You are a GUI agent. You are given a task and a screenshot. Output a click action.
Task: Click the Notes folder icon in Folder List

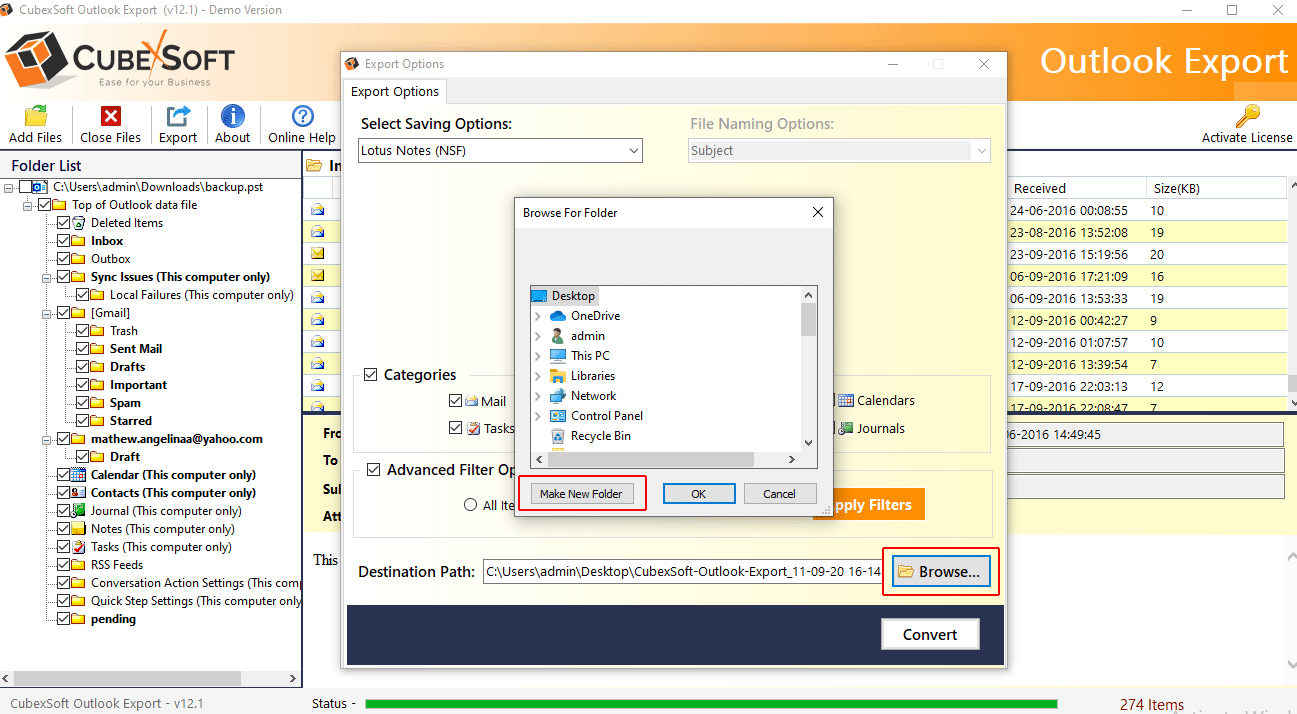(79, 529)
